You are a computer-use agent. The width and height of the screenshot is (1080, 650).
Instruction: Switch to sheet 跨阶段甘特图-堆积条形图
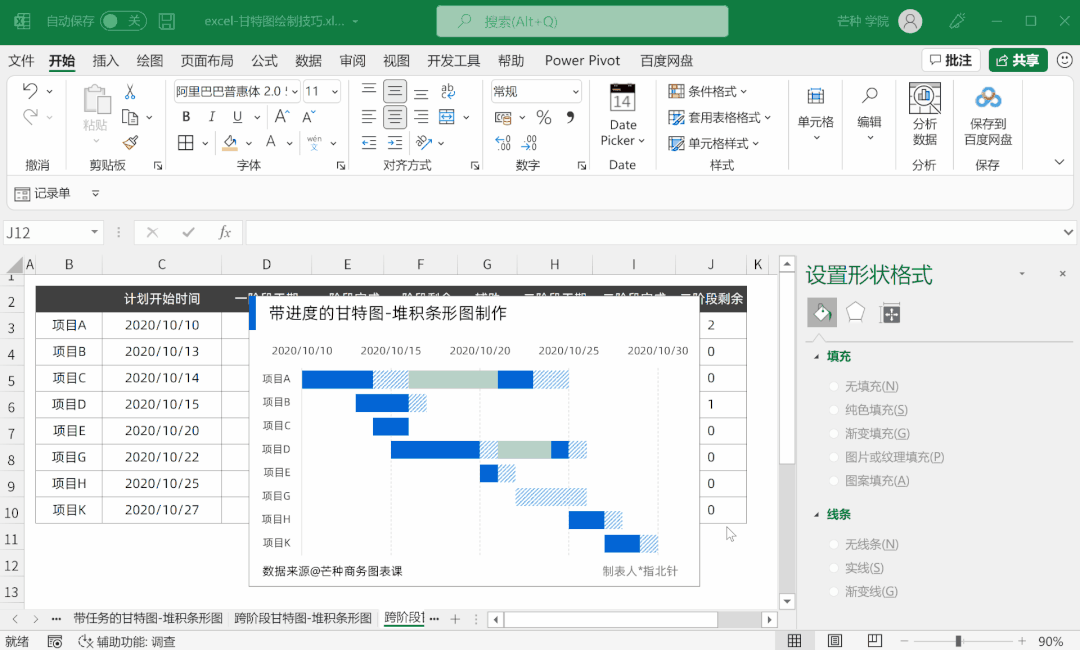303,618
